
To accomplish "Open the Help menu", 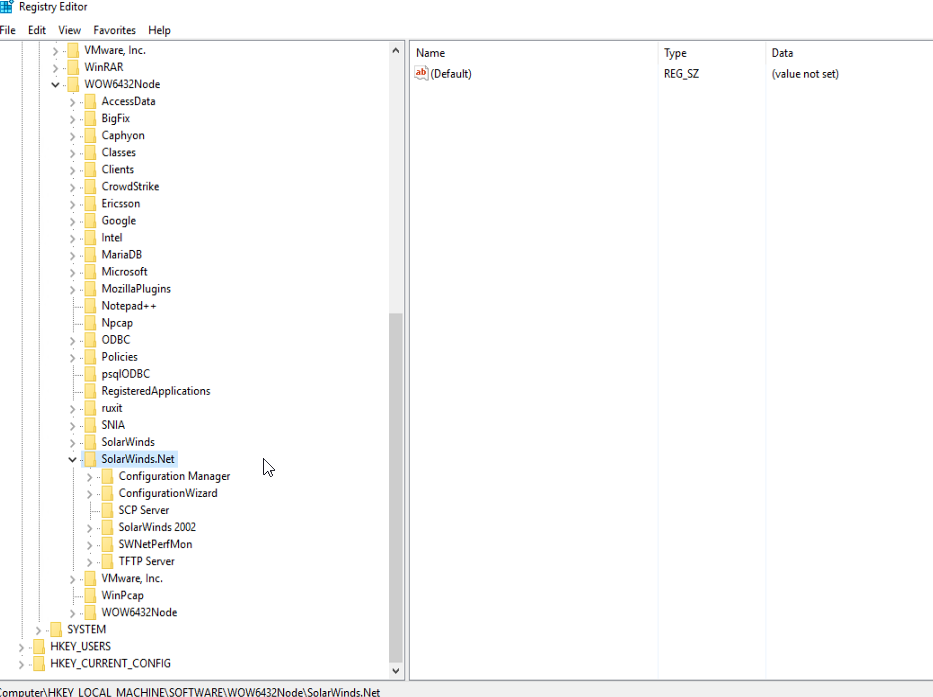I will point(159,30).
